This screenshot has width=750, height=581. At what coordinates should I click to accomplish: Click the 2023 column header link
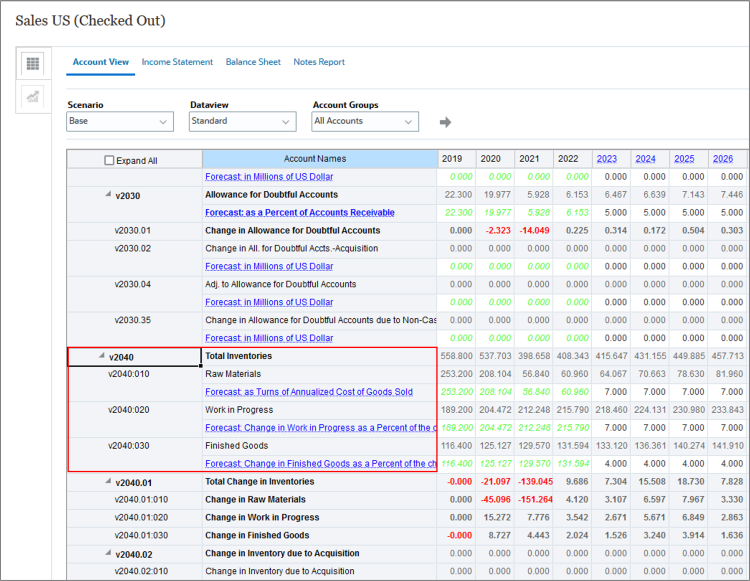[x=606, y=159]
